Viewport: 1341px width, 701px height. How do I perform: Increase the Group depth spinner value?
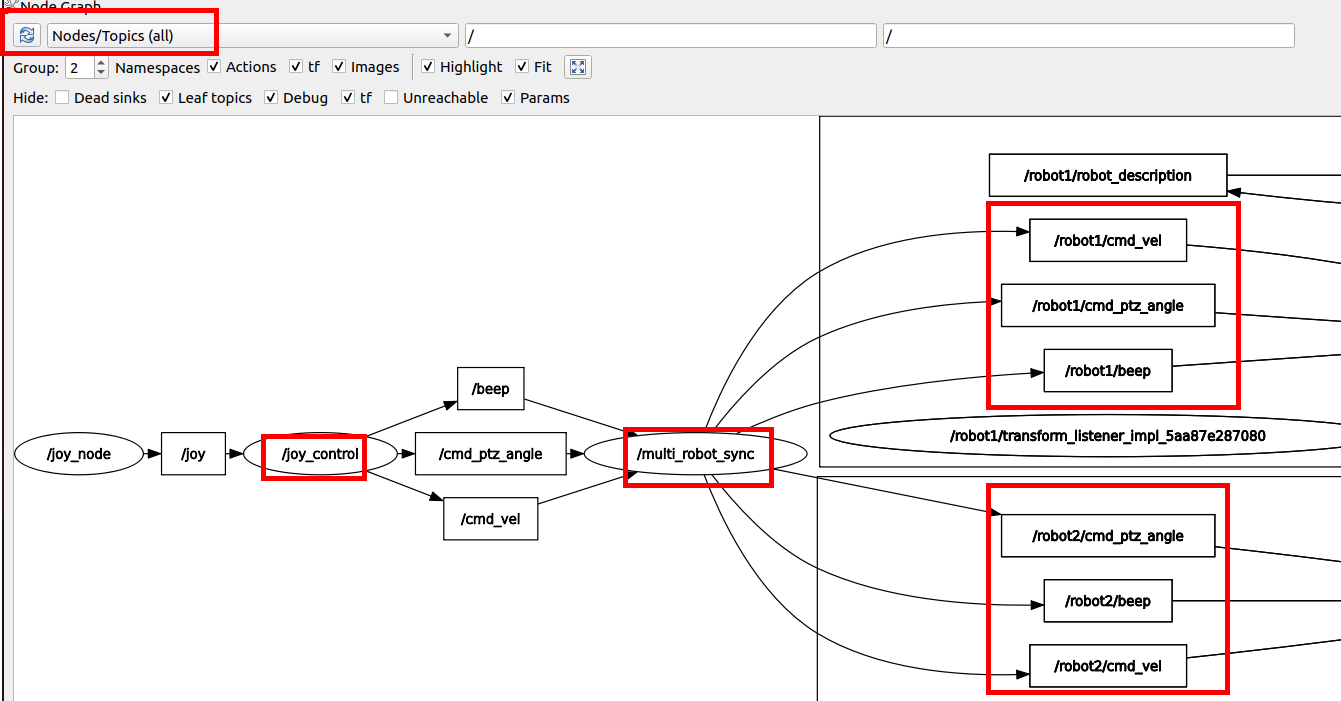(x=101, y=62)
